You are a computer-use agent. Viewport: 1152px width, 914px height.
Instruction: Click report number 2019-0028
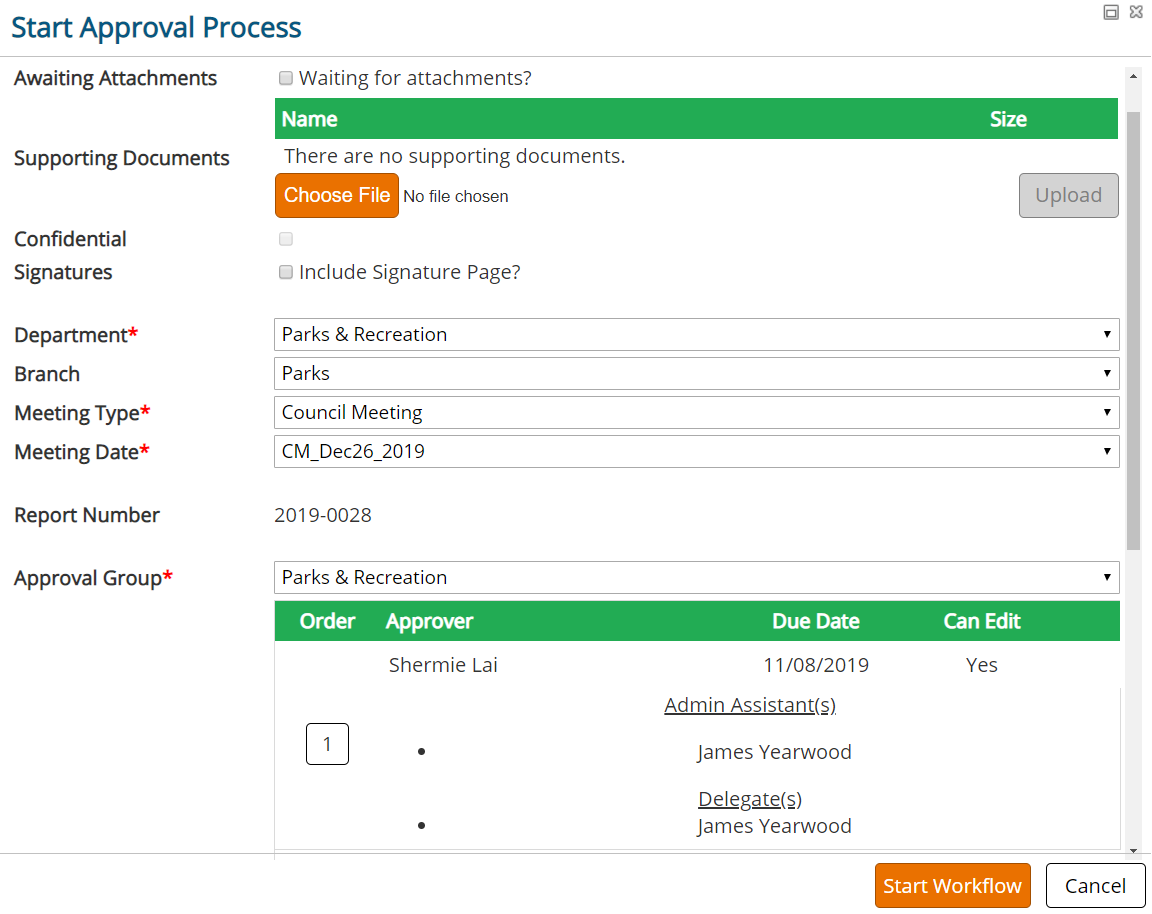tap(323, 515)
